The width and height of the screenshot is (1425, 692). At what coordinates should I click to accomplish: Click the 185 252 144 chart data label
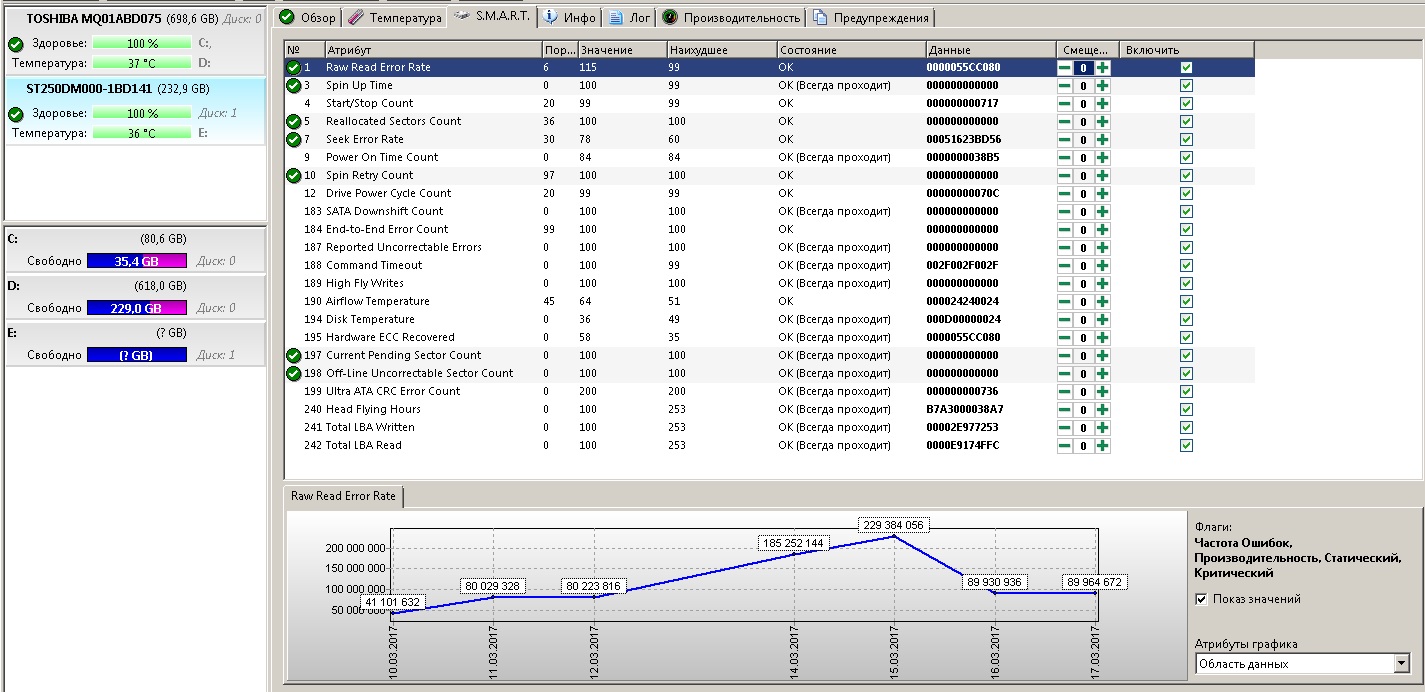[x=793, y=543]
